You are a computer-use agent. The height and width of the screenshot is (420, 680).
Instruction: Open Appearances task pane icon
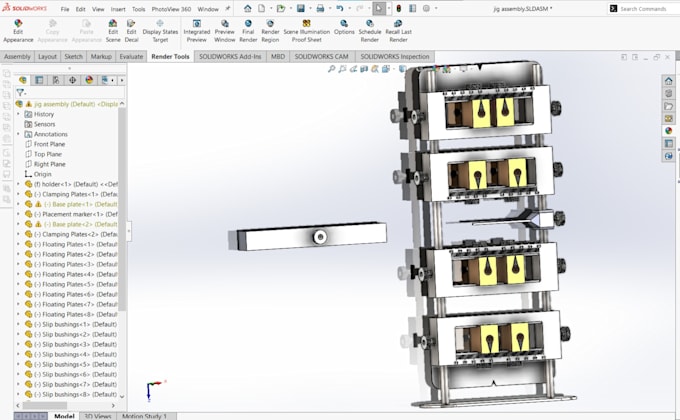click(x=668, y=131)
